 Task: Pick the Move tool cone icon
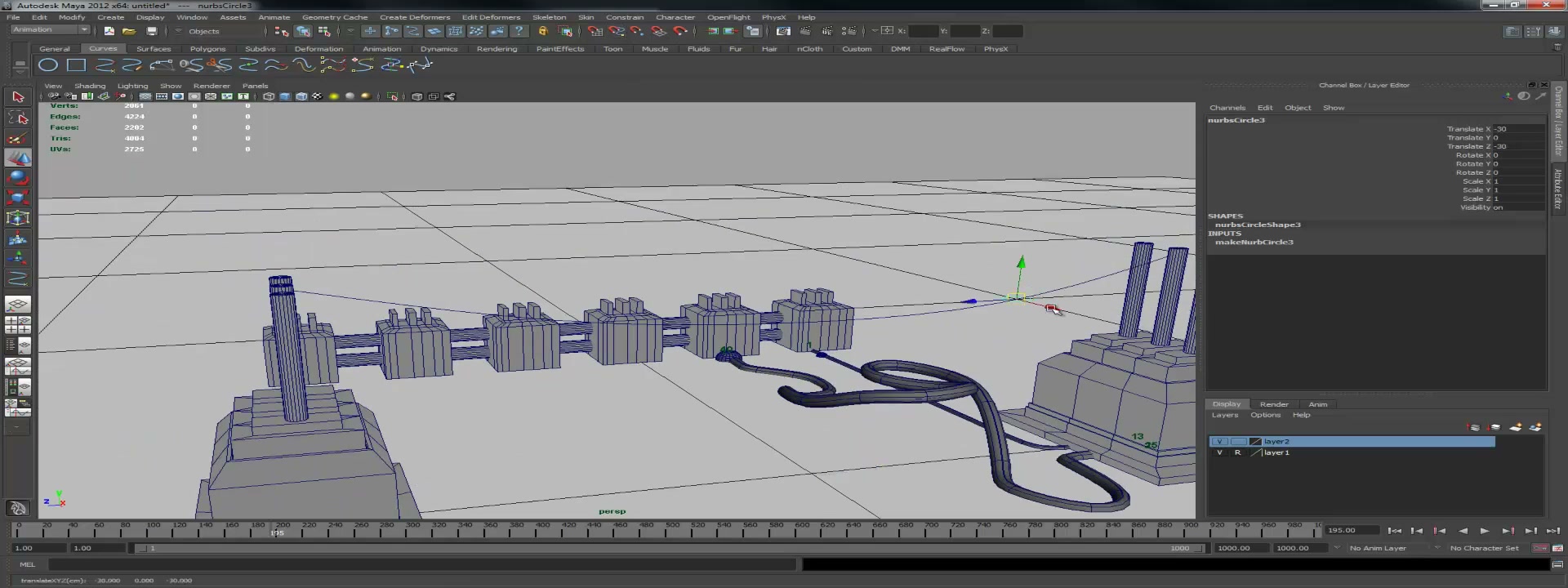pyautogui.click(x=18, y=158)
